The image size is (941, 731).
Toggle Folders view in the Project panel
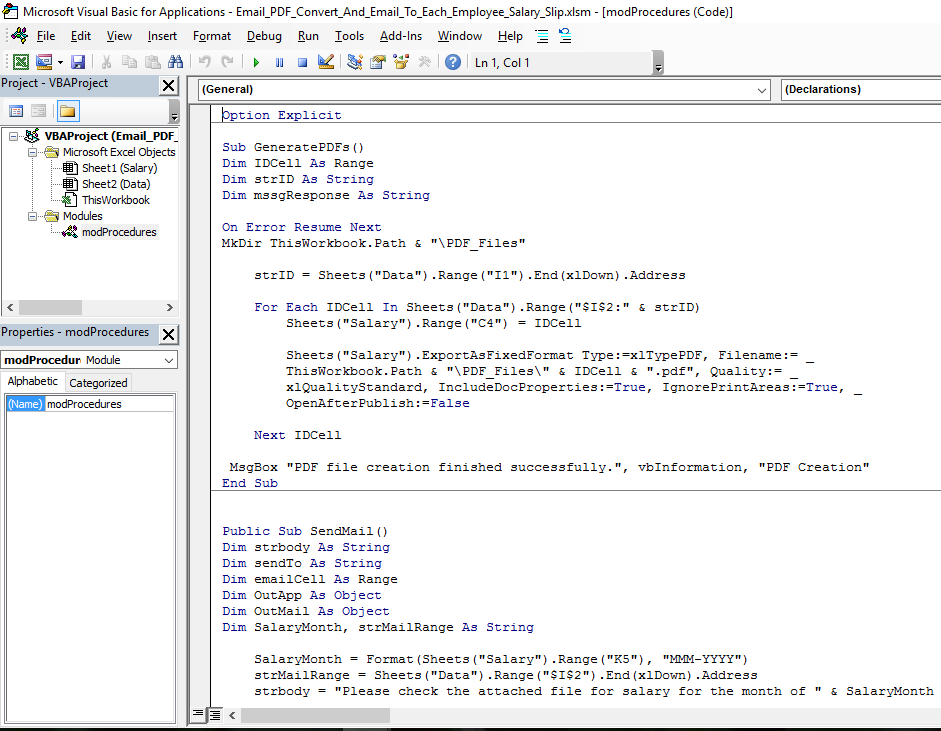(x=68, y=111)
